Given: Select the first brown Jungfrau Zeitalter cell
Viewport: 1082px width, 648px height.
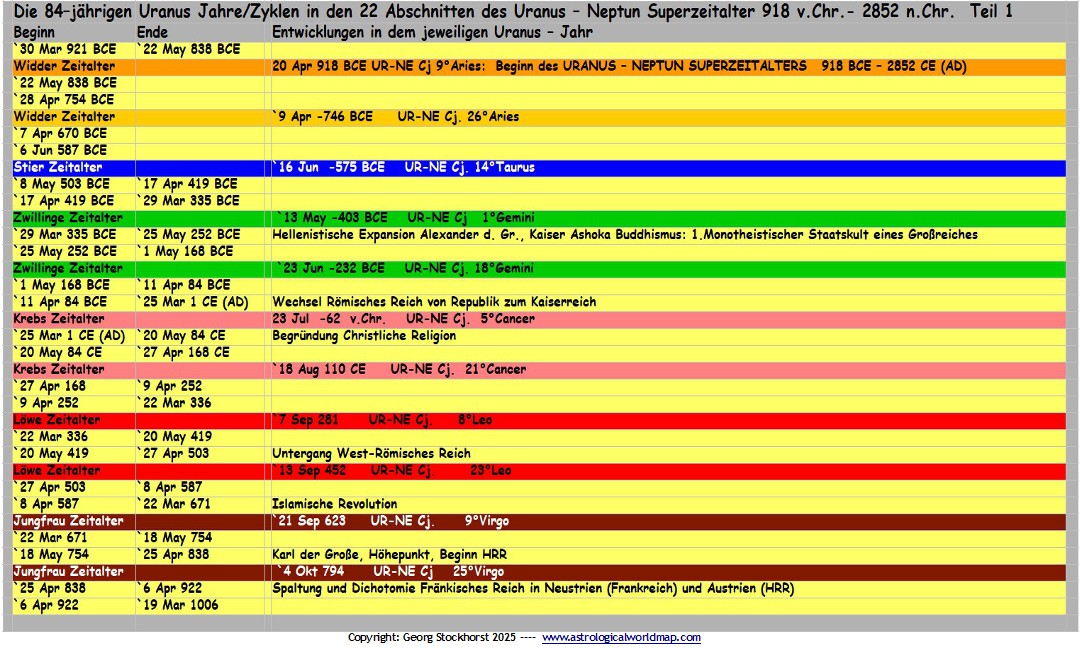Looking at the screenshot, I should [x=73, y=521].
